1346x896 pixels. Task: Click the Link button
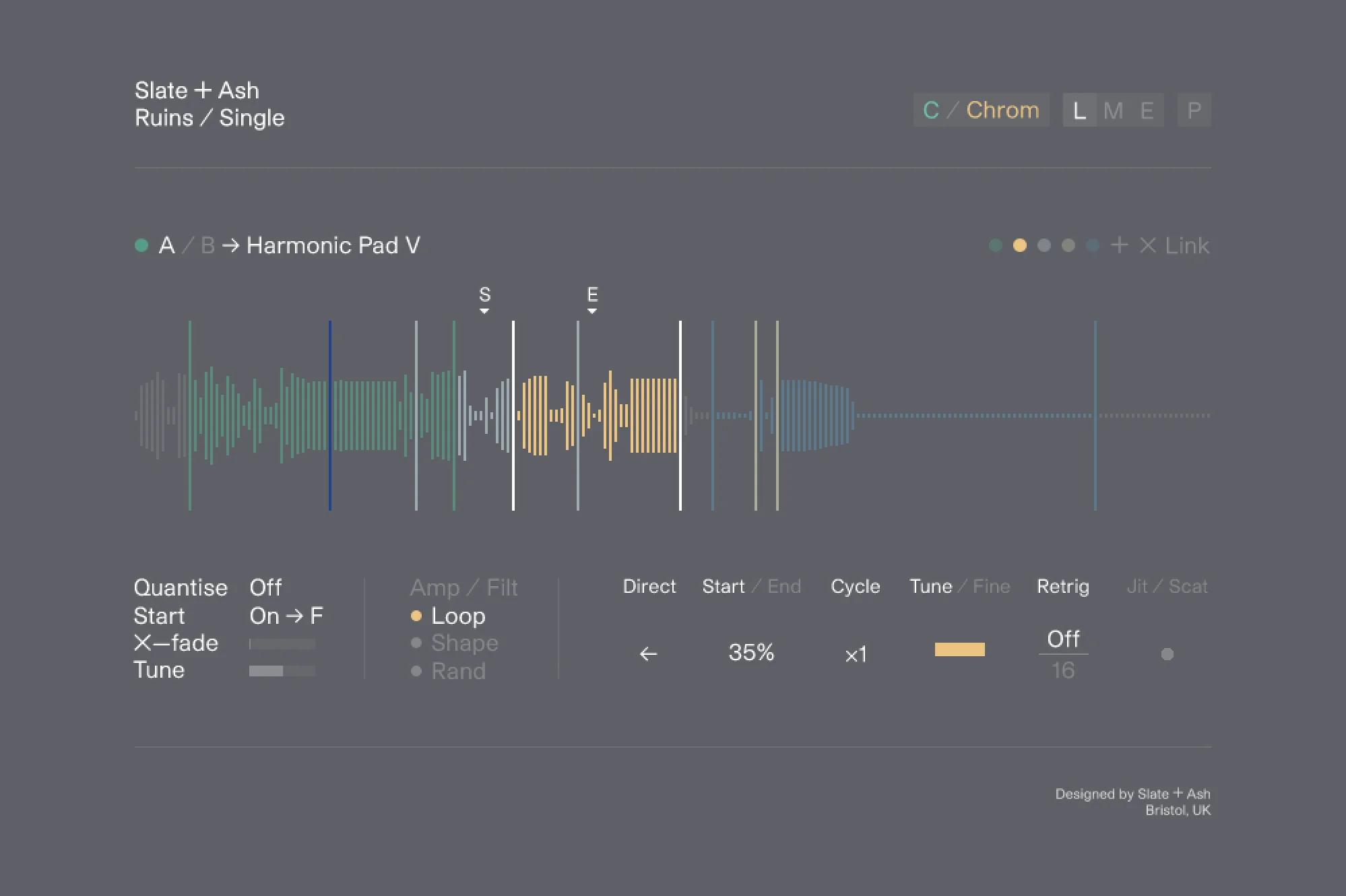tap(1187, 245)
